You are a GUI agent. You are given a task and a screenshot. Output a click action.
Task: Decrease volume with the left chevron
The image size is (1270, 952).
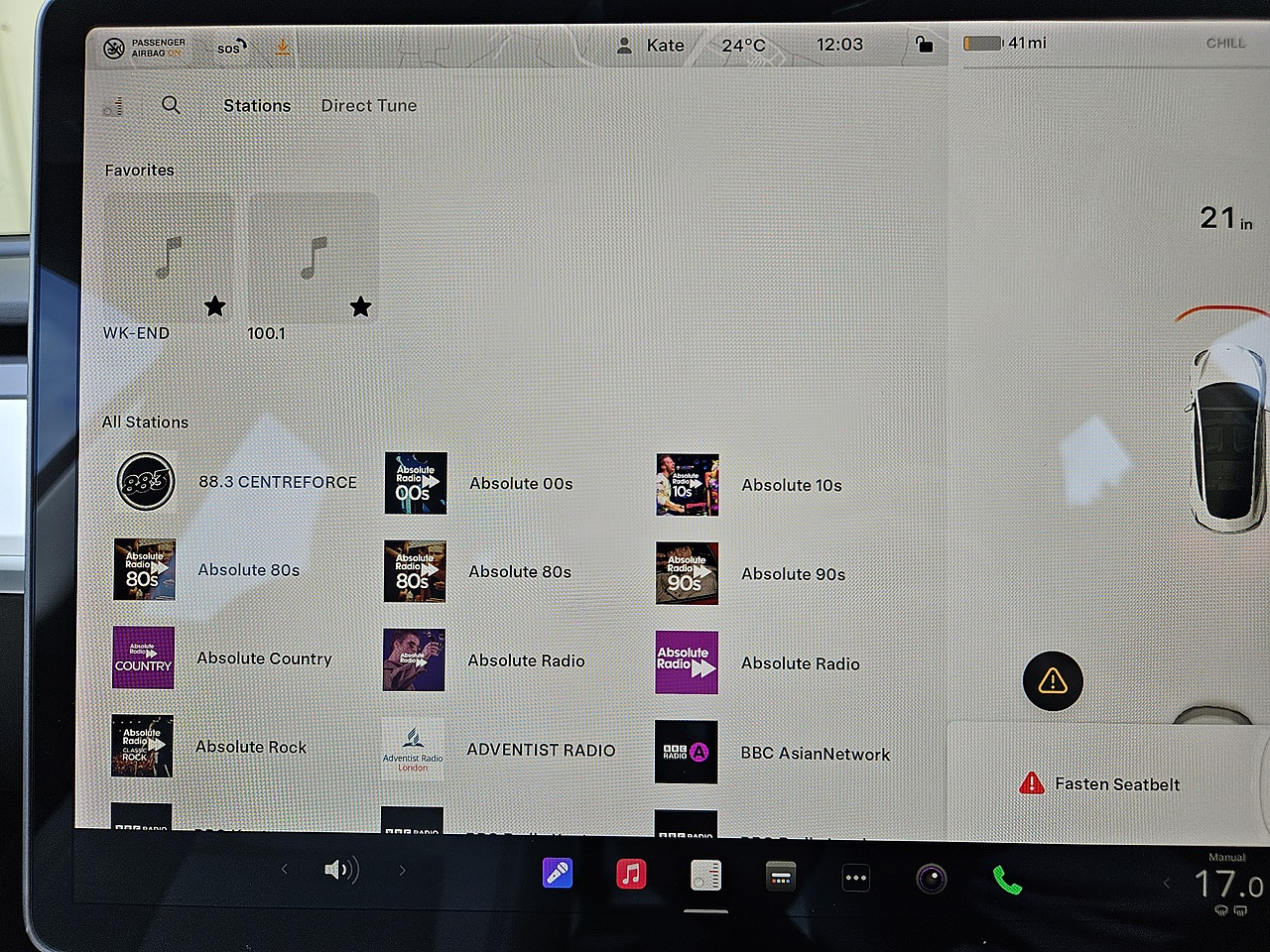[284, 870]
